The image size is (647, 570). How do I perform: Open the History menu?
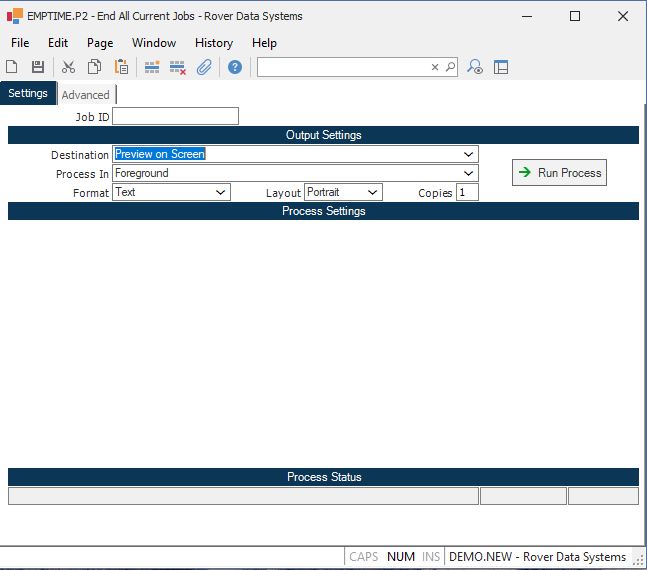coord(213,43)
